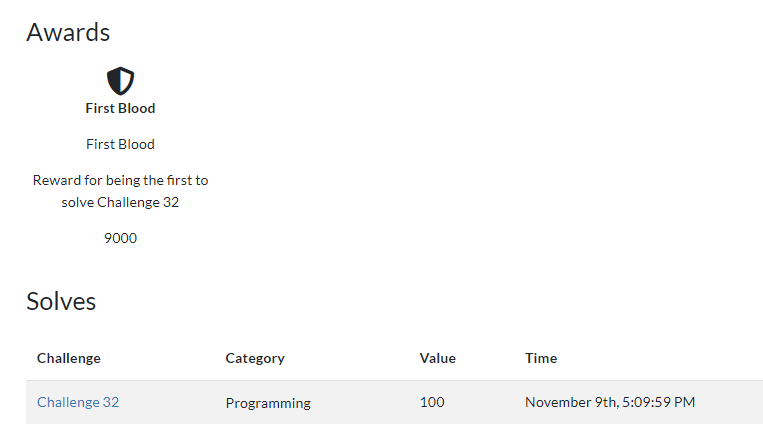Viewport: 763px width, 443px height.
Task: Click the 100 value cell
Action: (x=432, y=402)
